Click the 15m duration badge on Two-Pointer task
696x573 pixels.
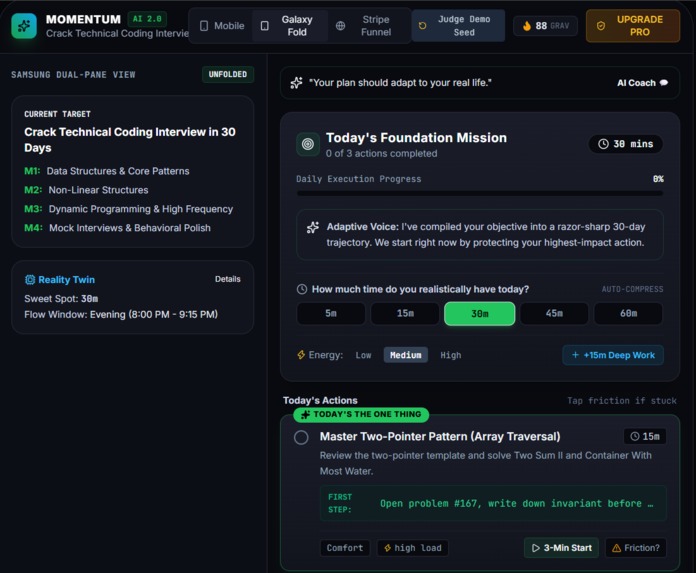645,436
